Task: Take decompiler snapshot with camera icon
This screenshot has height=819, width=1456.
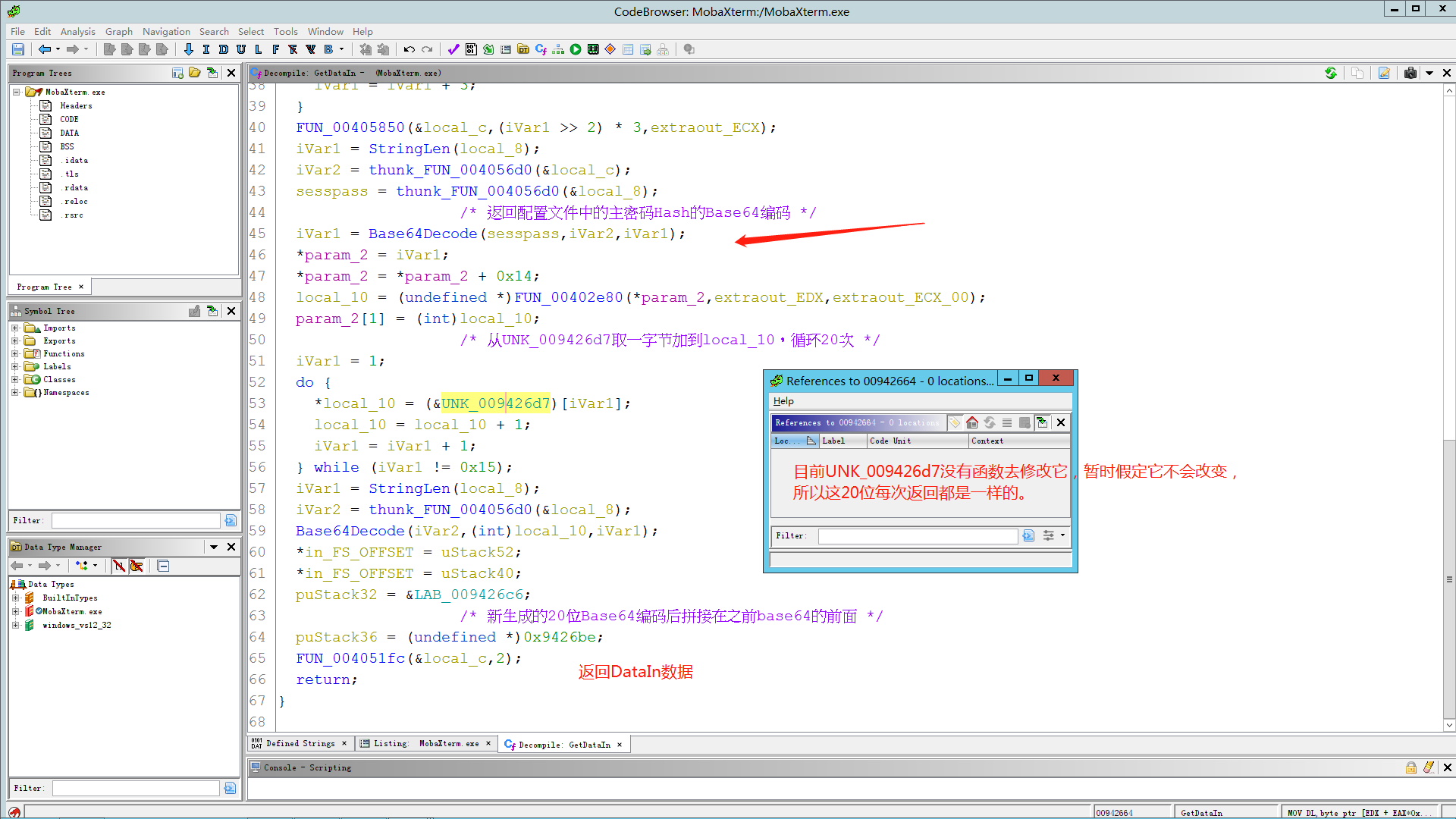Action: [1410, 73]
